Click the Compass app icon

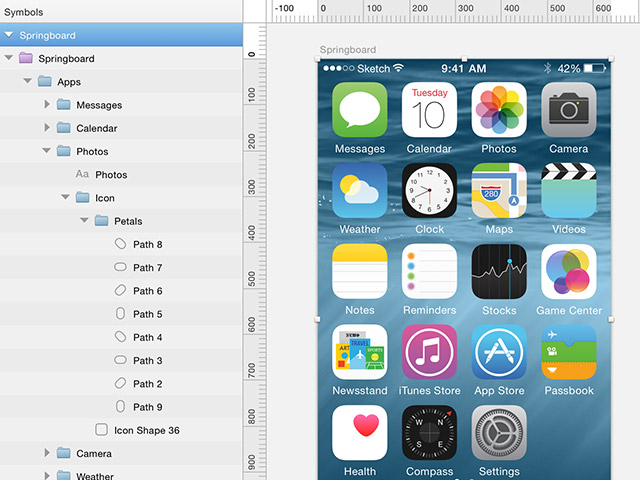[429, 432]
